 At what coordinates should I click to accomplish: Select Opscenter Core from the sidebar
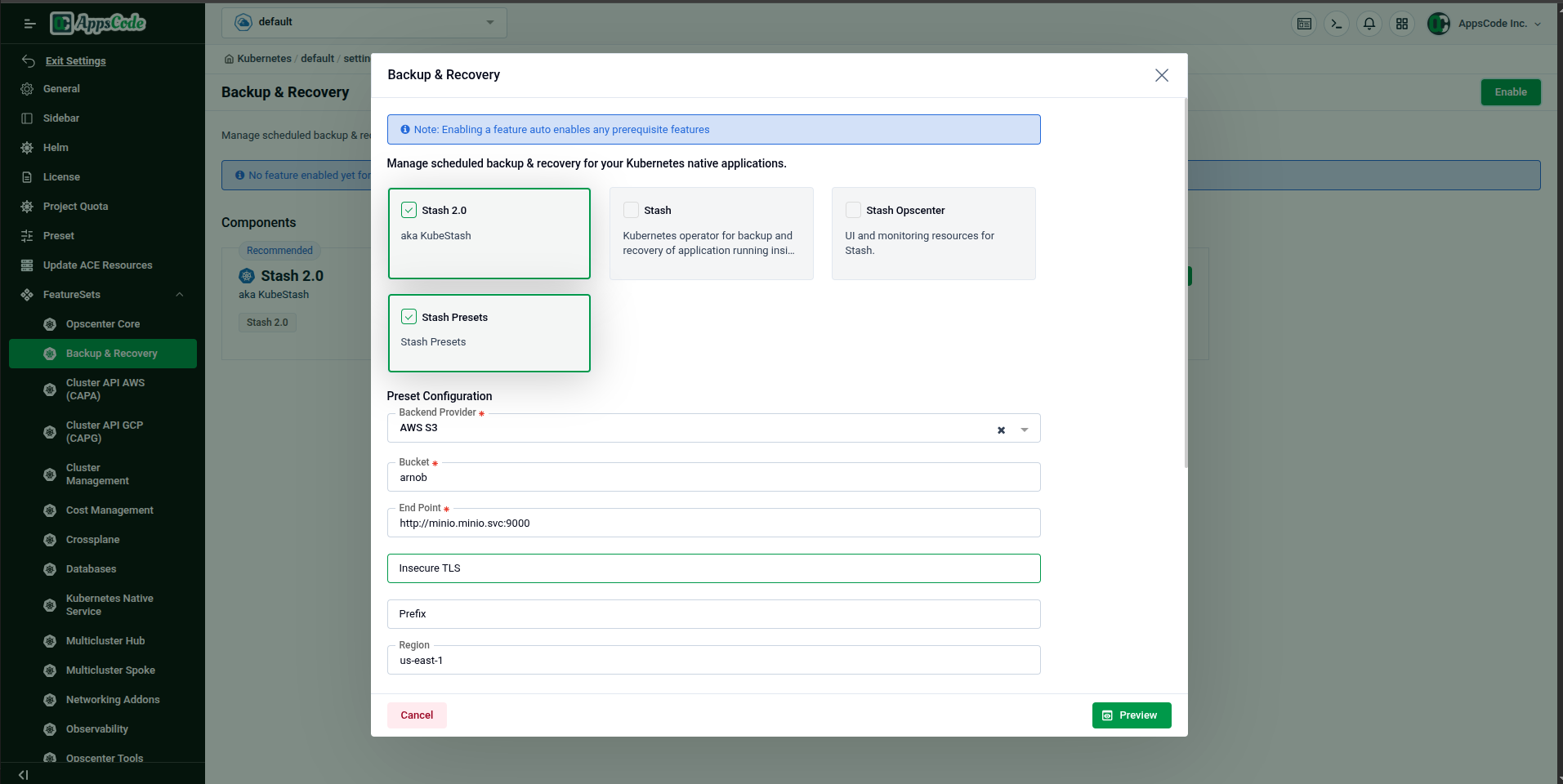103,323
